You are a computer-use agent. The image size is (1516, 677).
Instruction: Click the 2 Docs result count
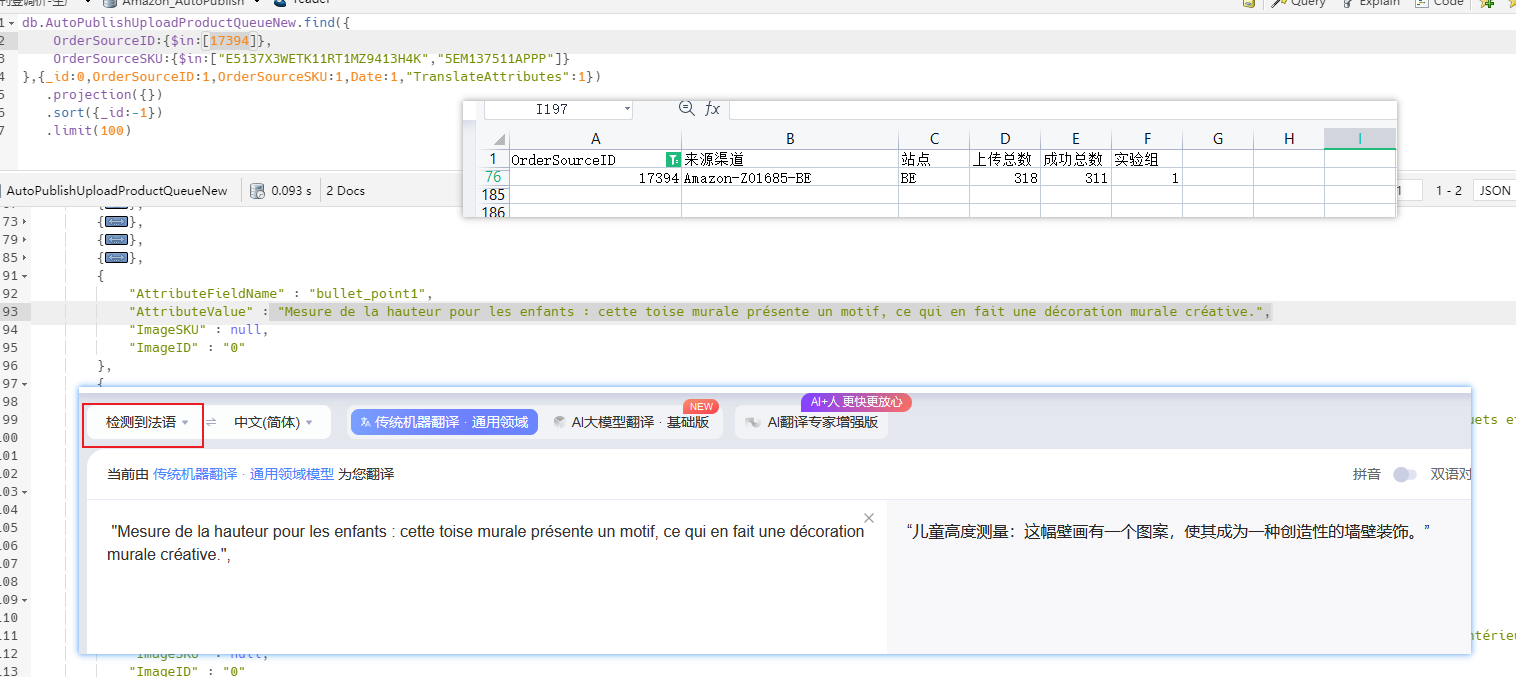[345, 190]
